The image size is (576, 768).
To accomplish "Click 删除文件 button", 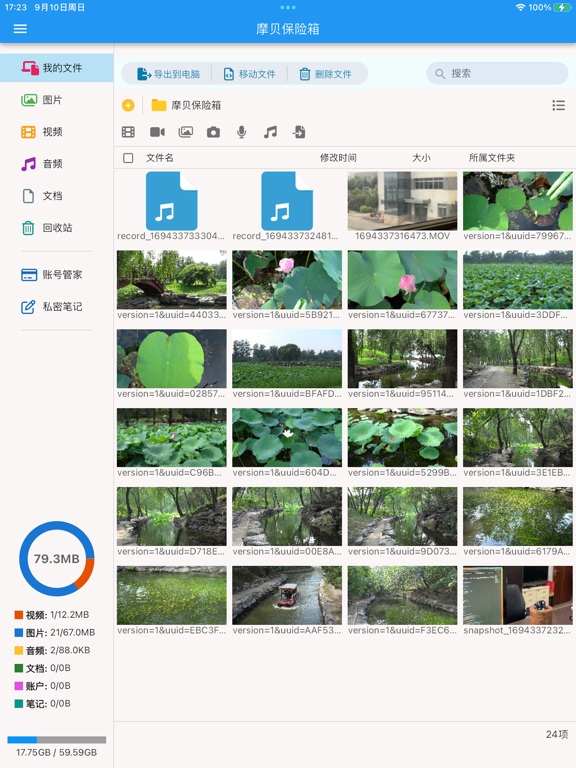I will (326, 74).
